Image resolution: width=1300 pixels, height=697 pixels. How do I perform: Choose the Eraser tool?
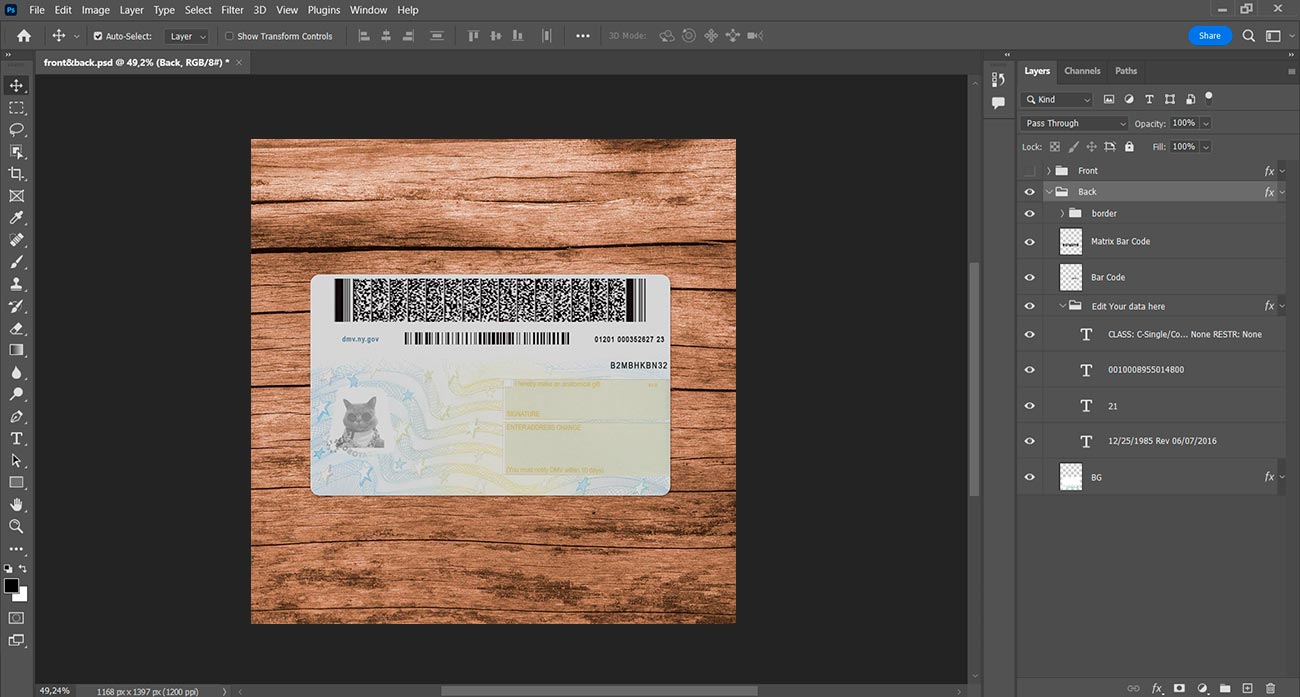click(x=17, y=328)
